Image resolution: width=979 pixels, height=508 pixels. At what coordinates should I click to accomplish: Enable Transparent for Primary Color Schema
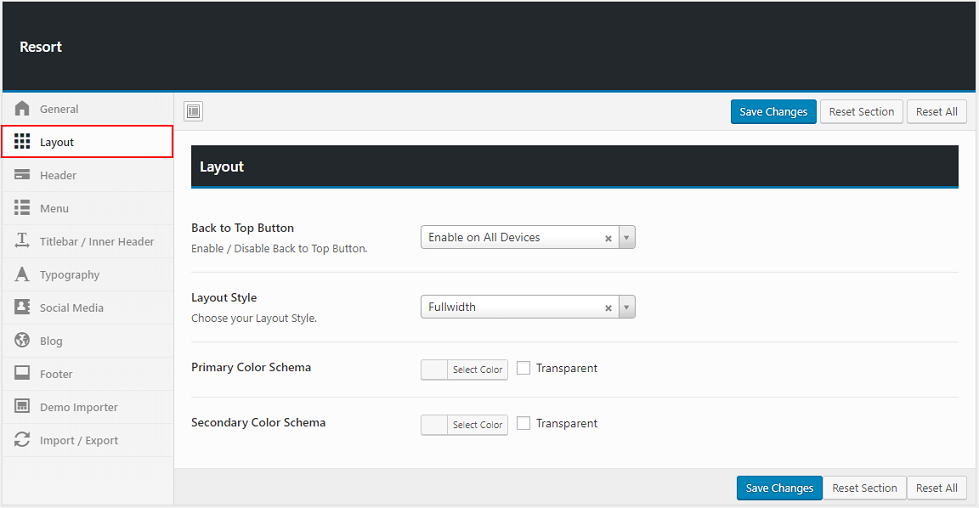[x=524, y=368]
